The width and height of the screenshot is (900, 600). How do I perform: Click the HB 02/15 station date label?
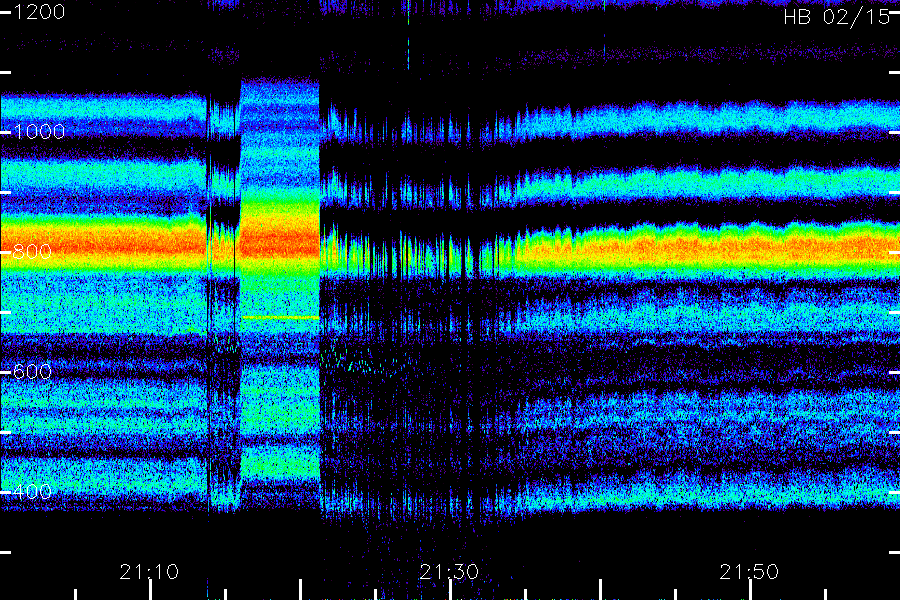[x=837, y=17]
